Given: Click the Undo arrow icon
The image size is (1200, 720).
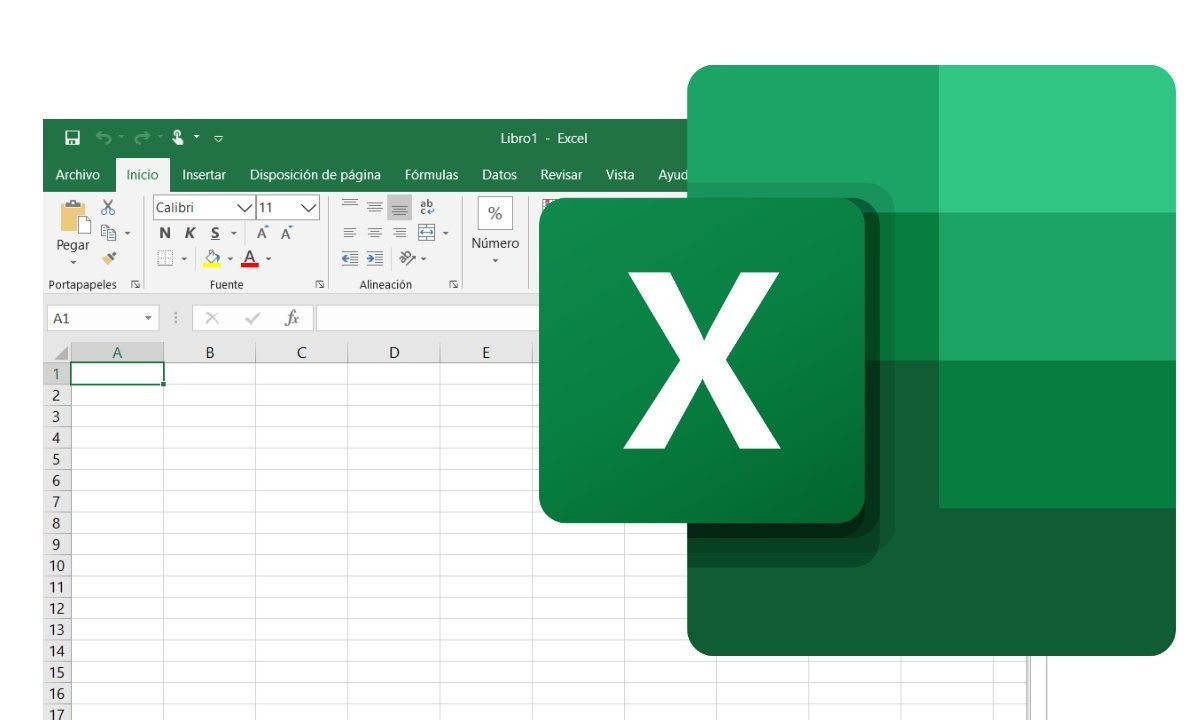Looking at the screenshot, I should click(104, 138).
